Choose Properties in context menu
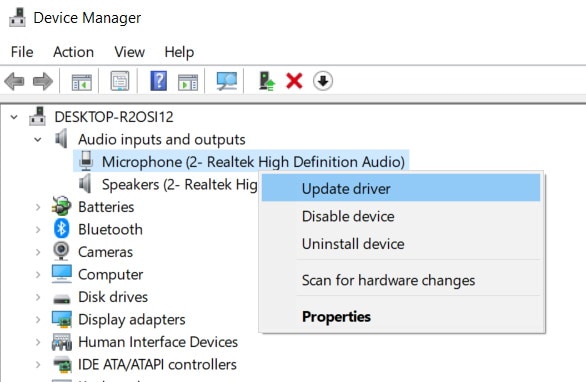Screen dimensions: 586x382 401,317
